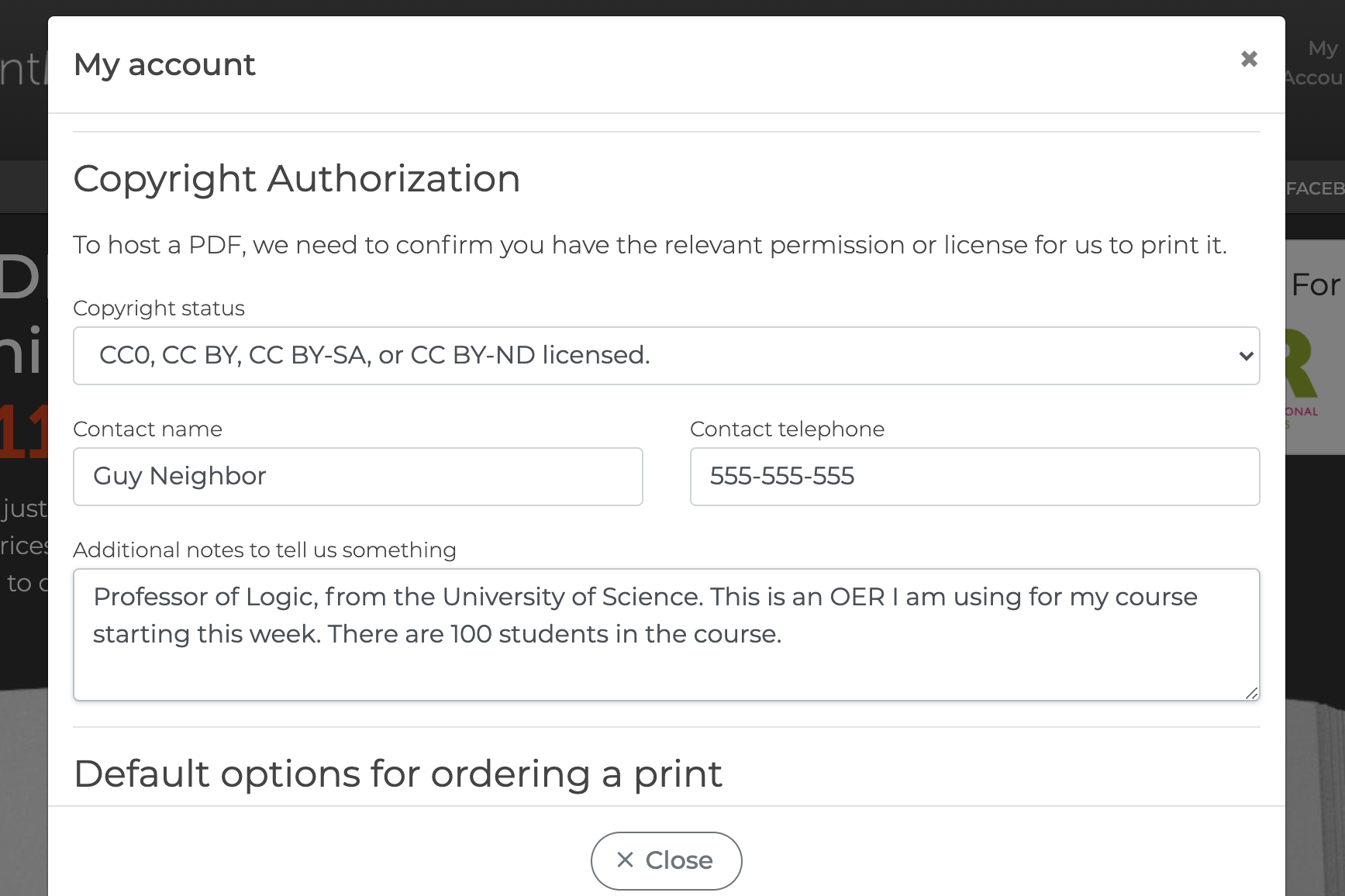Click the Copyright status label
This screenshot has height=896, width=1345.
(x=159, y=308)
